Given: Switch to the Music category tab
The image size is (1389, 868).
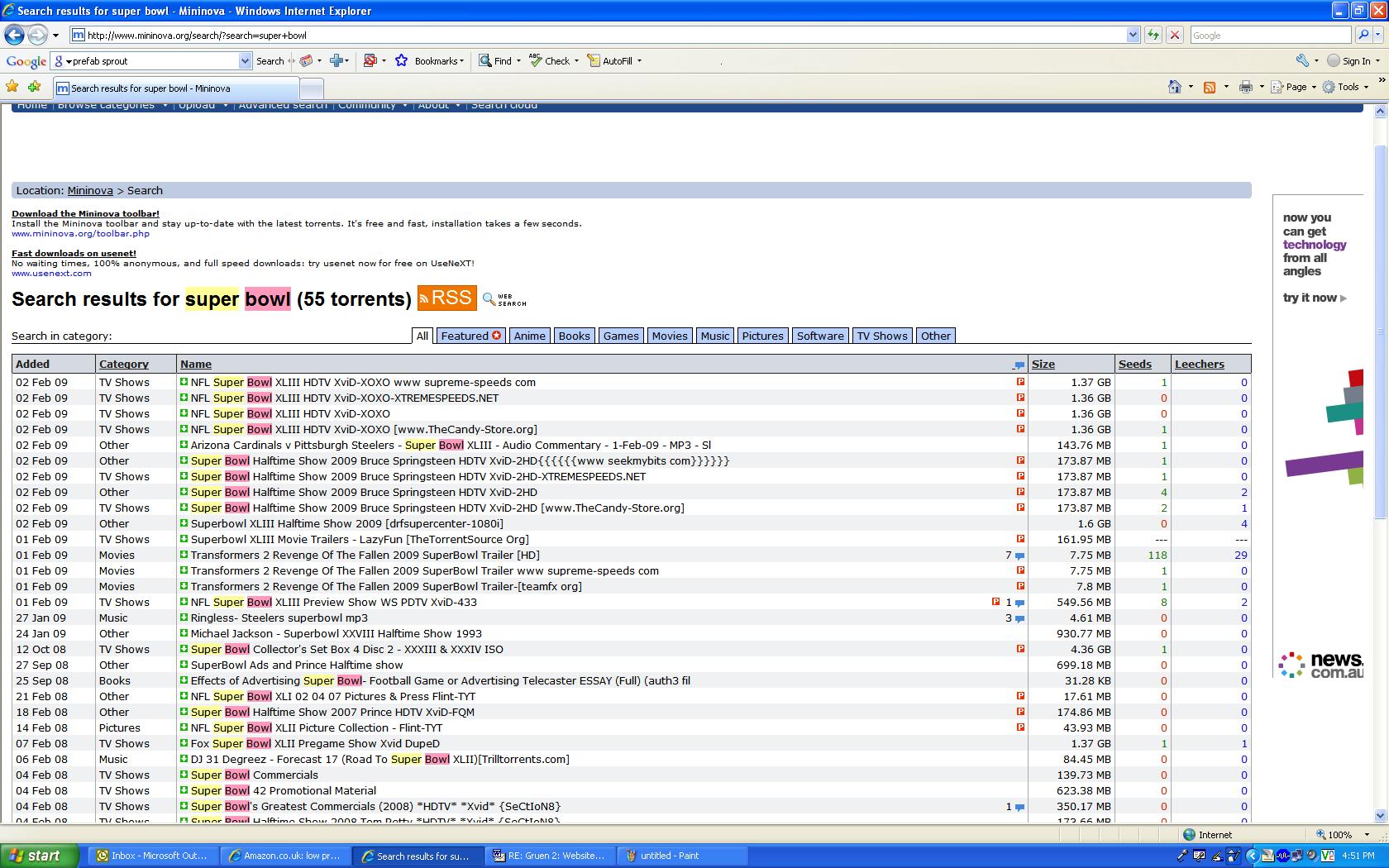Looking at the screenshot, I should (715, 336).
